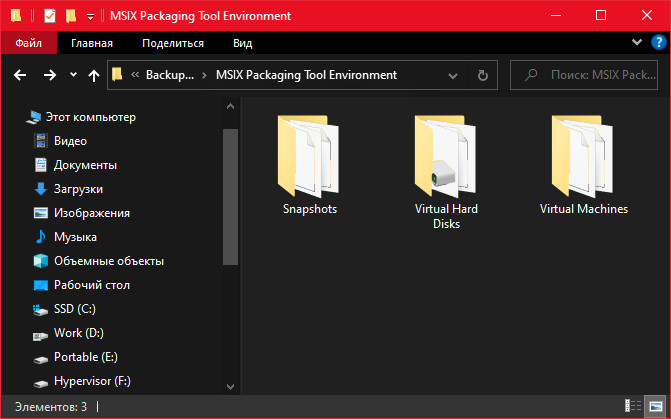
Task: Expand the address bar history dropdown
Action: tap(453, 76)
